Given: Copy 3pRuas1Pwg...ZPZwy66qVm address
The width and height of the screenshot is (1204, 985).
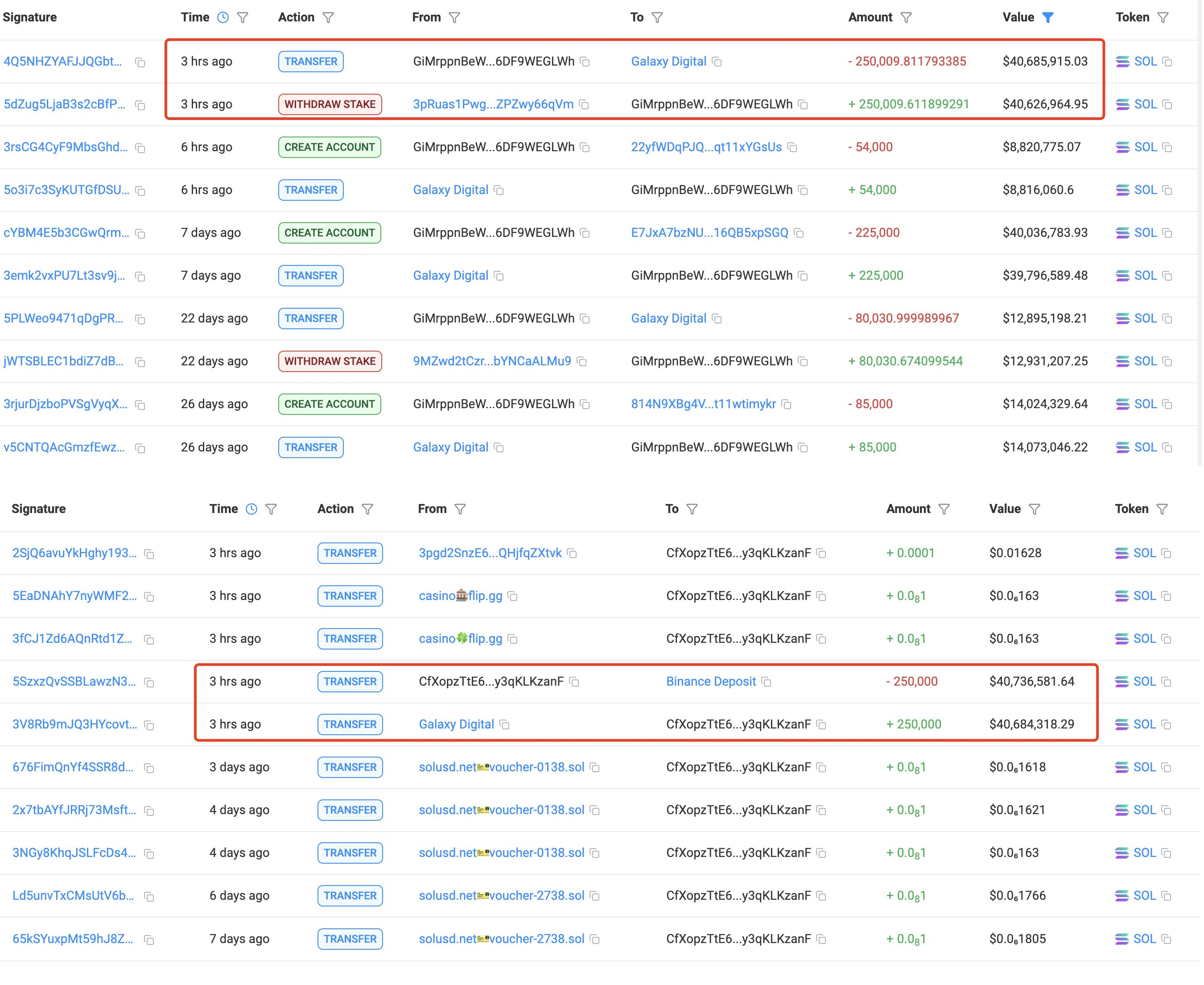Looking at the screenshot, I should click(x=584, y=105).
